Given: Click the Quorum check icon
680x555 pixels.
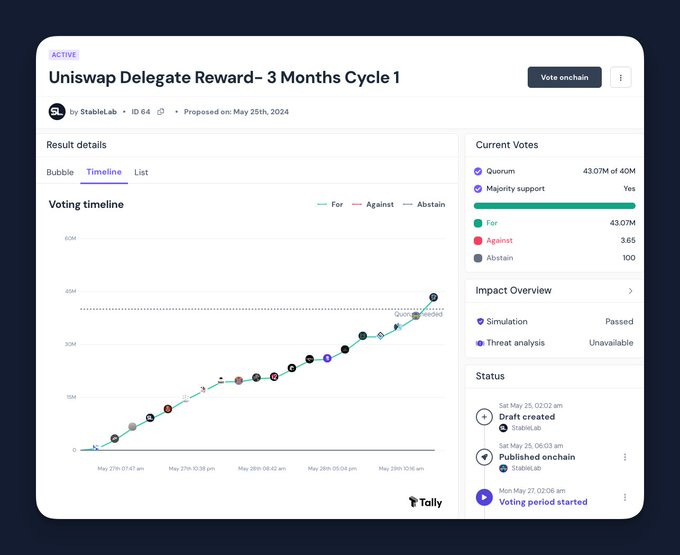Looking at the screenshot, I should pos(478,171).
